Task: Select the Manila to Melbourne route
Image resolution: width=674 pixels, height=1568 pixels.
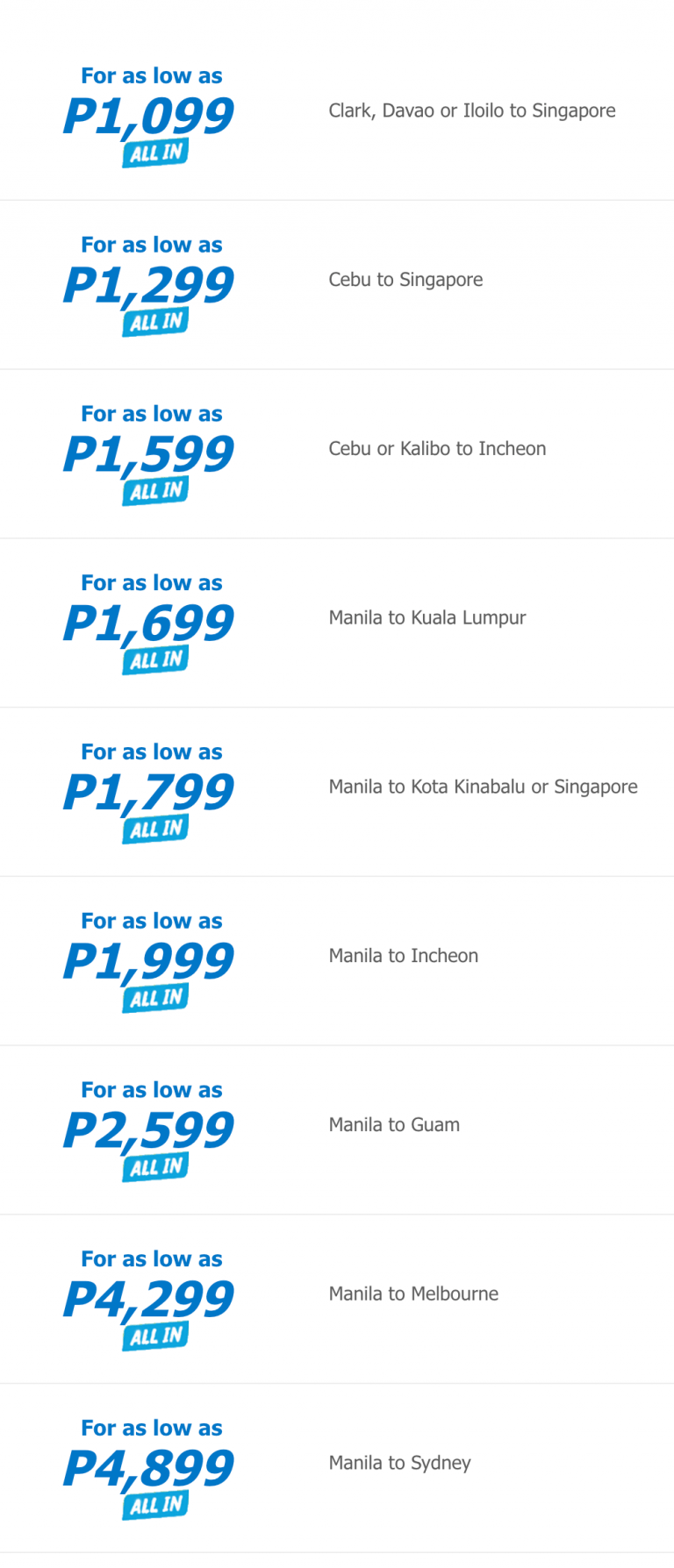Action: 413,1294
